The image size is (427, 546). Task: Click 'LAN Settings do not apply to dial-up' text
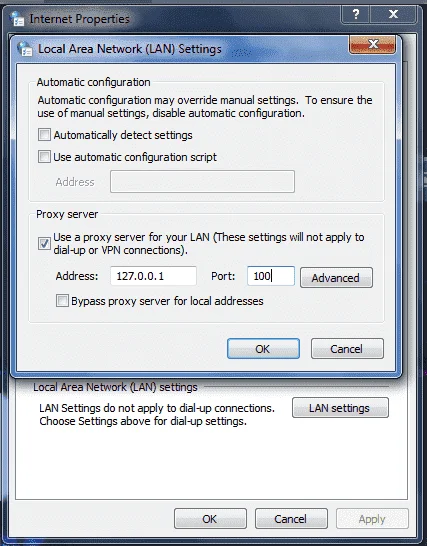tap(157, 408)
